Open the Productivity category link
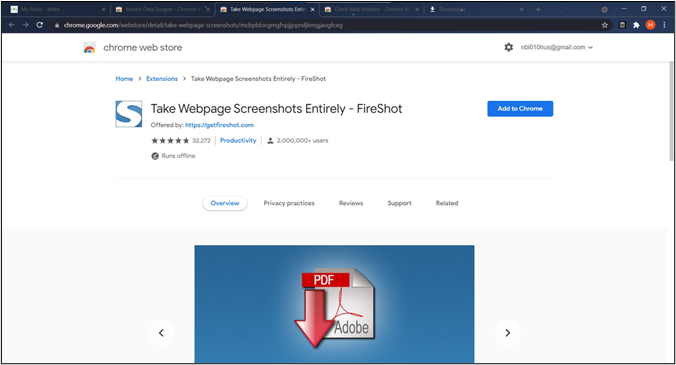676x365 pixels. click(x=238, y=140)
